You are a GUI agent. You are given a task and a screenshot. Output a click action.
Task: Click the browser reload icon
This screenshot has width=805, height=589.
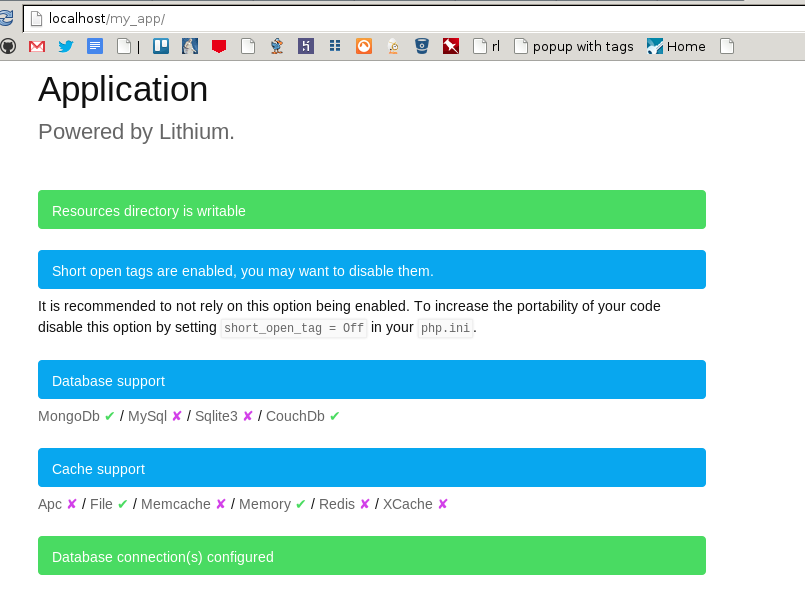[7, 18]
